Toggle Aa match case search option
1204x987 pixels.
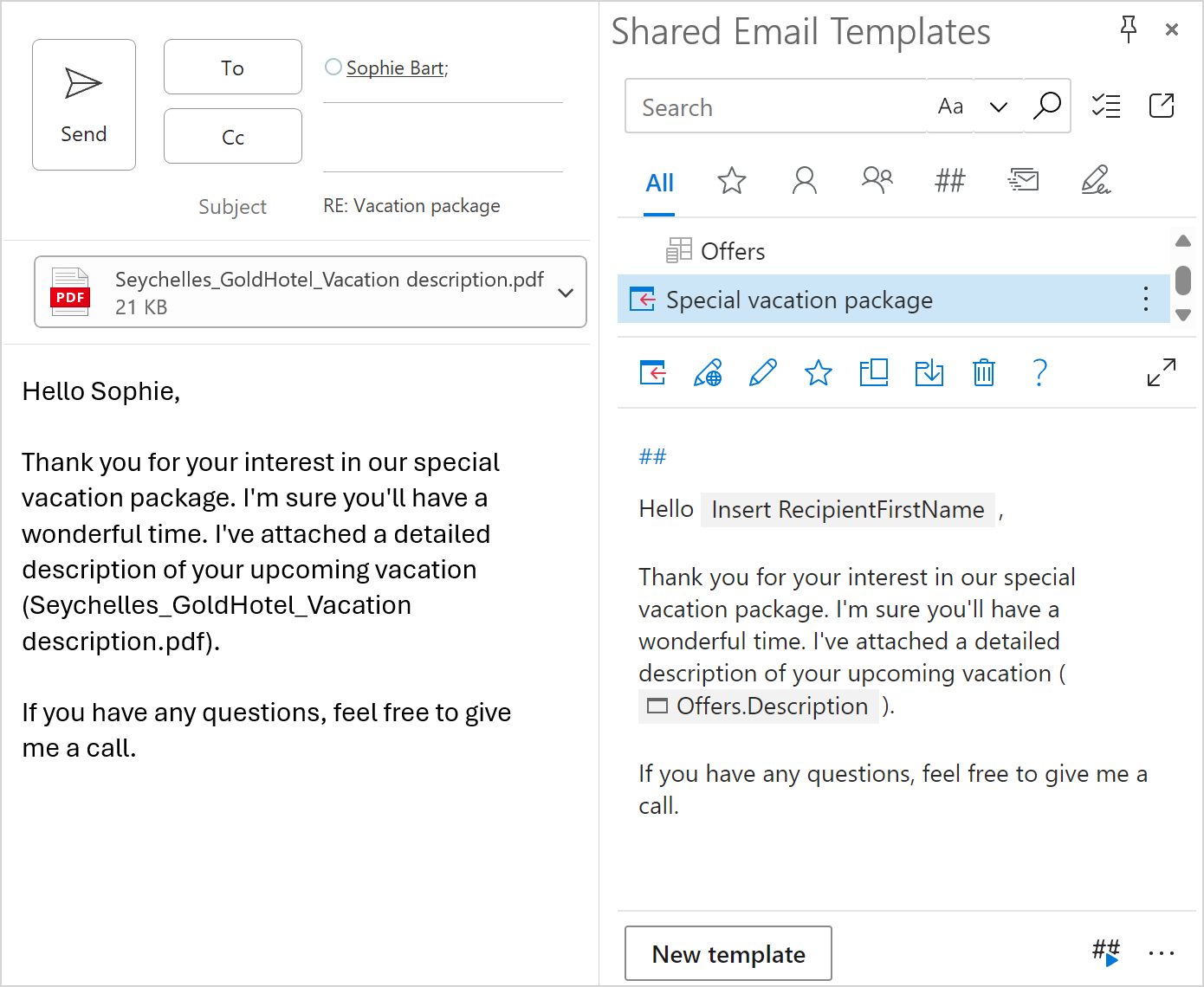pos(950,106)
